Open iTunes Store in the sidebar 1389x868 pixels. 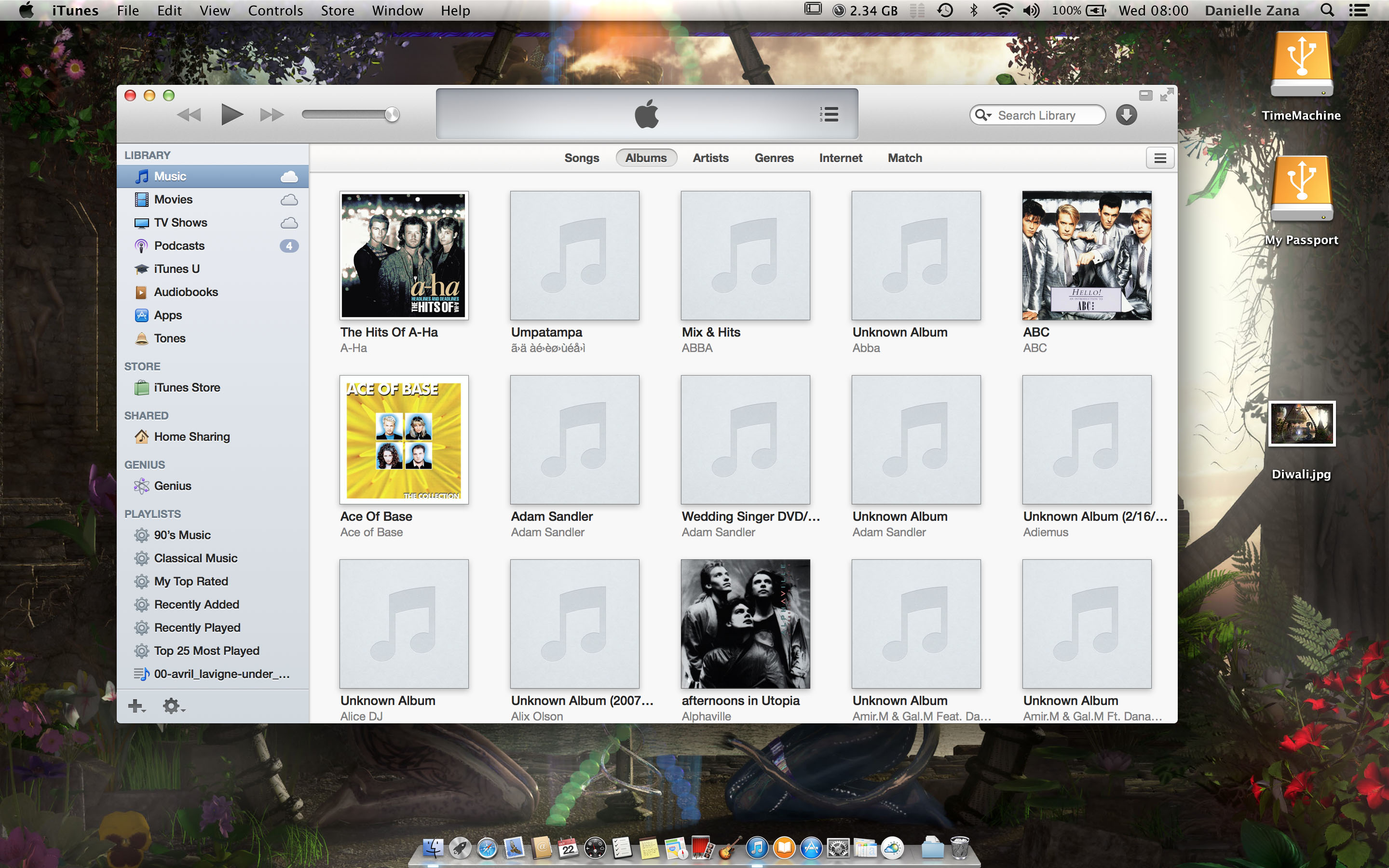[187, 388]
